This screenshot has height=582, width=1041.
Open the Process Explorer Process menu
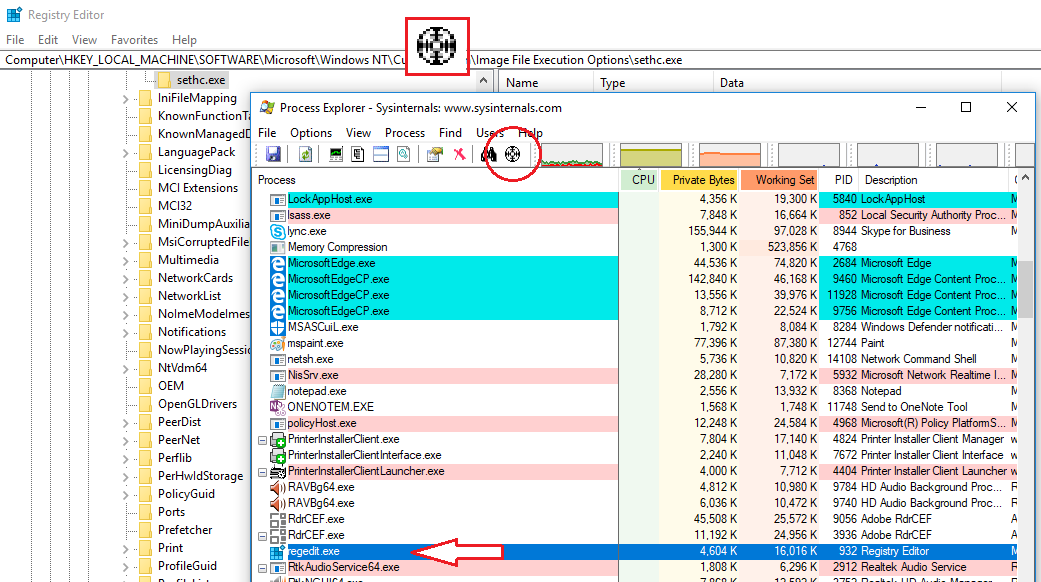pos(405,133)
